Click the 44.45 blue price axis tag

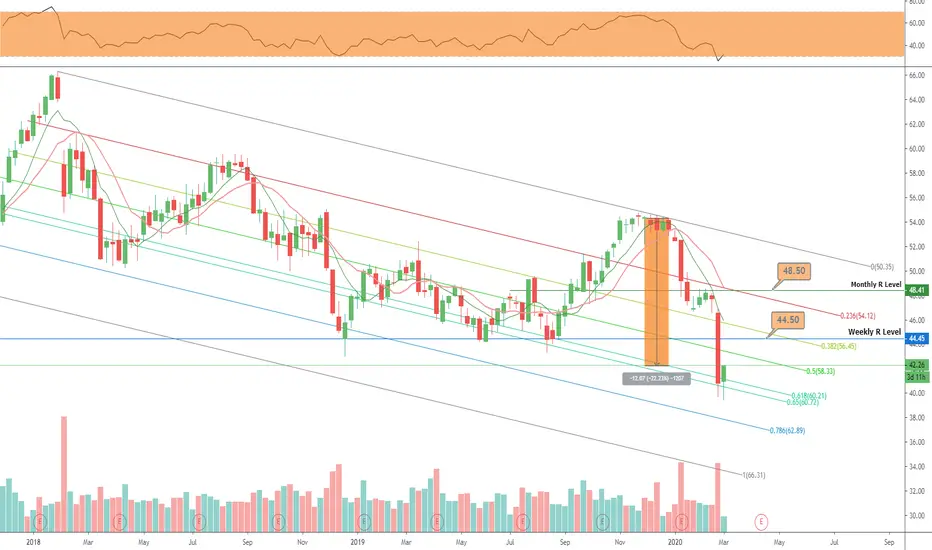916,338
